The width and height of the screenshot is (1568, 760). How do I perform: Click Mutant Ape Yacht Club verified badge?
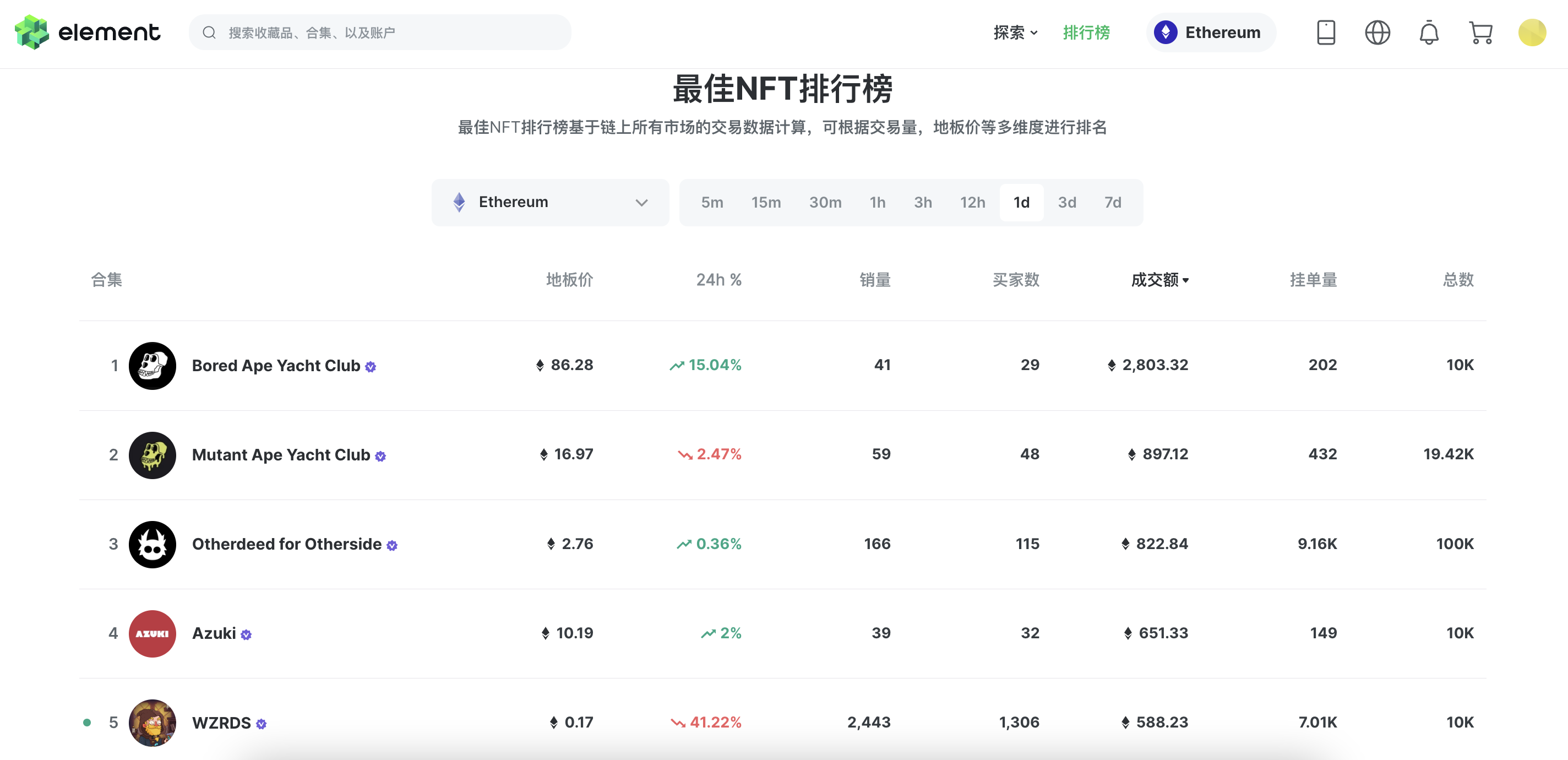pos(380,456)
